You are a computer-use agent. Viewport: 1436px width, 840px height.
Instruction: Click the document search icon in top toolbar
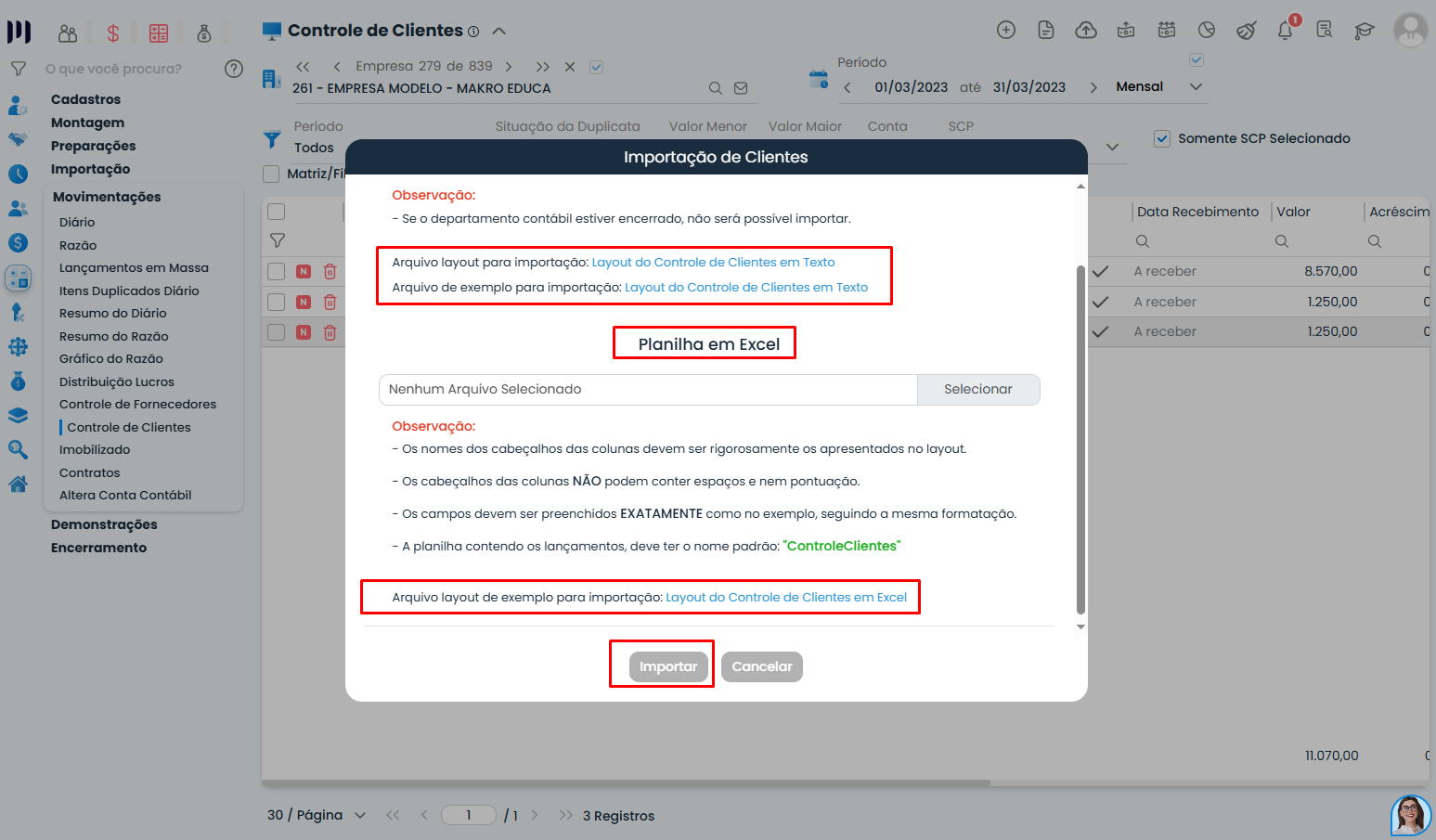click(1325, 31)
